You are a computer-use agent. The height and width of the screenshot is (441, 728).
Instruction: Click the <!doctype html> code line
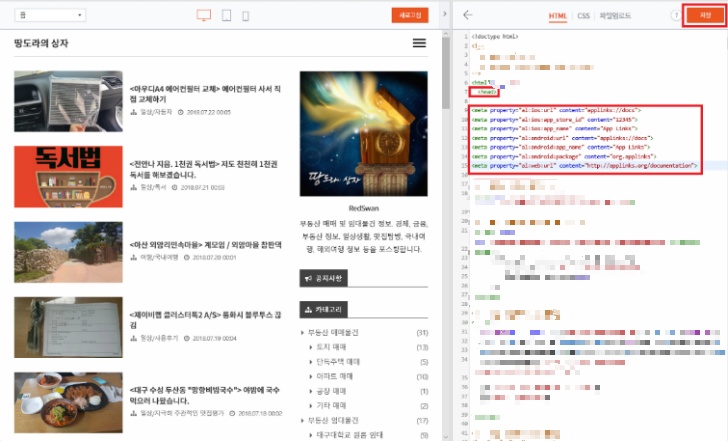495,36
